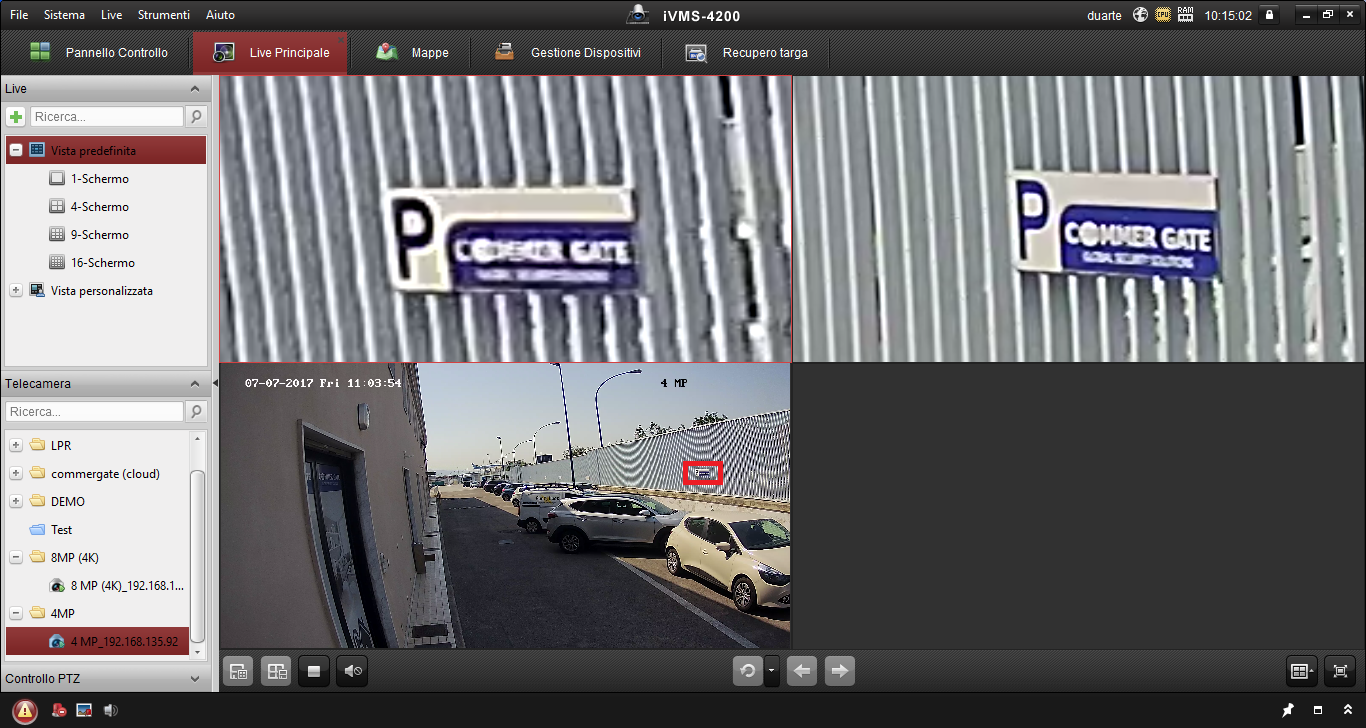The image size is (1366, 728).
Task: Select the 1-Schermo layout
Action: (99, 179)
